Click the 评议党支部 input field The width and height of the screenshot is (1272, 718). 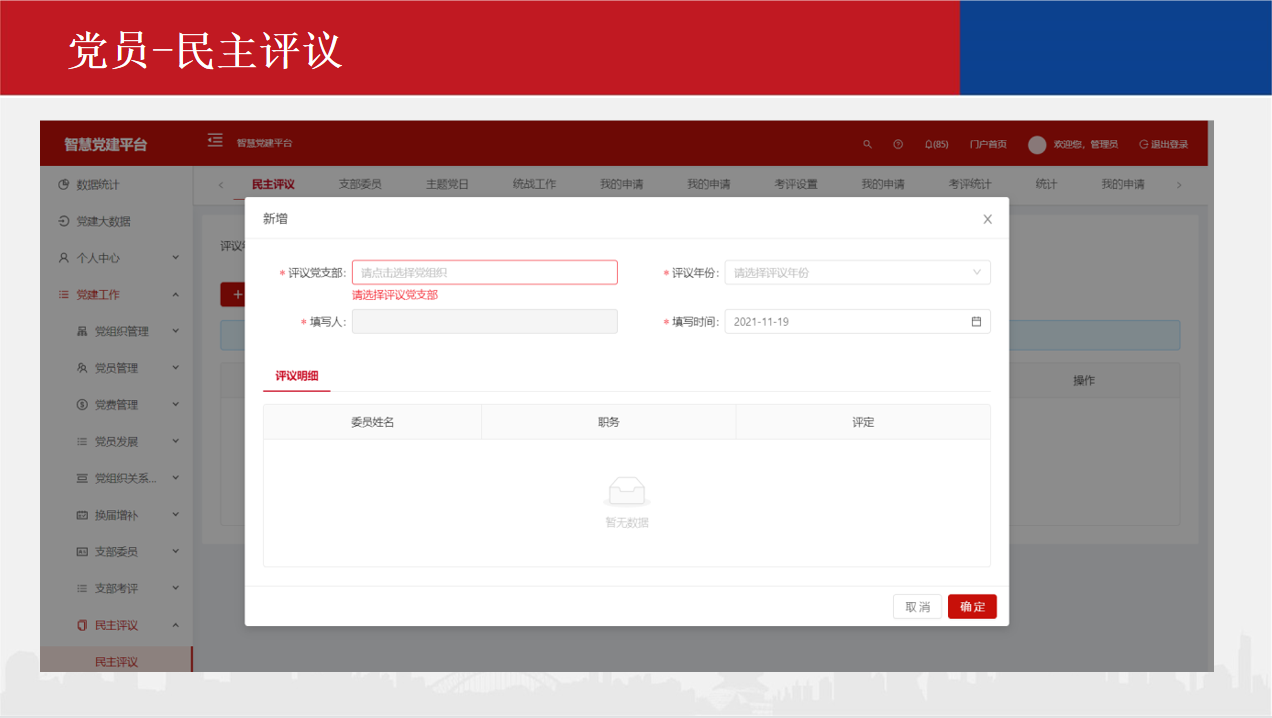point(484,273)
